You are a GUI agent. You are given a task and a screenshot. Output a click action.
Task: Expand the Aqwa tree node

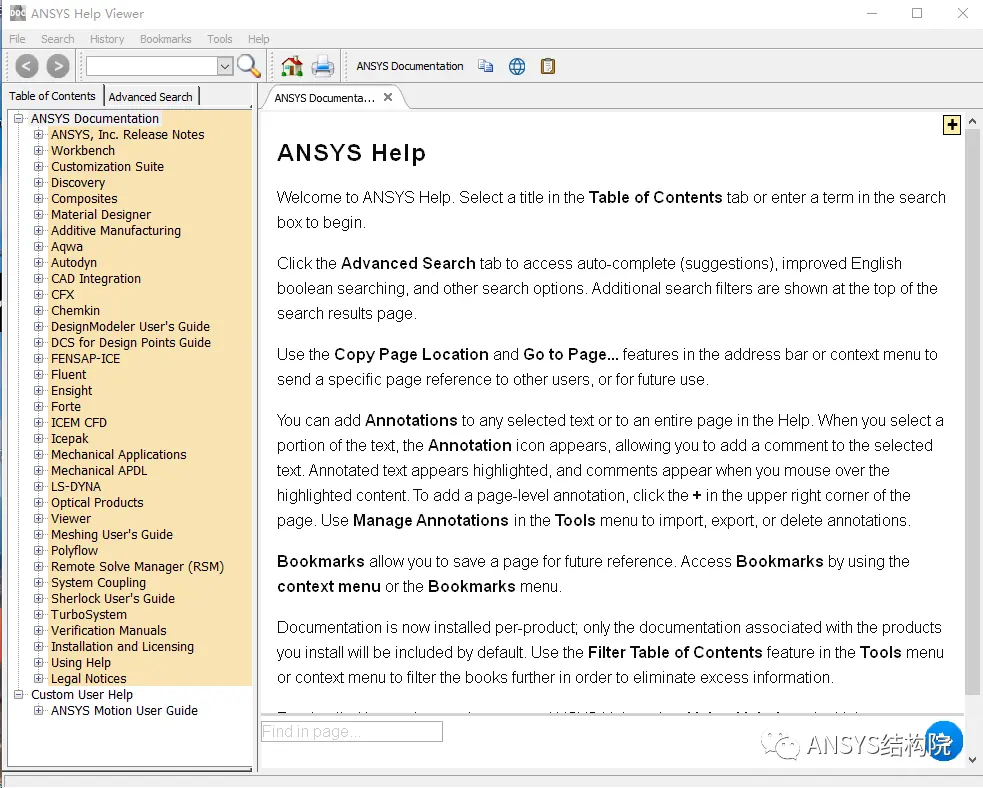point(38,246)
